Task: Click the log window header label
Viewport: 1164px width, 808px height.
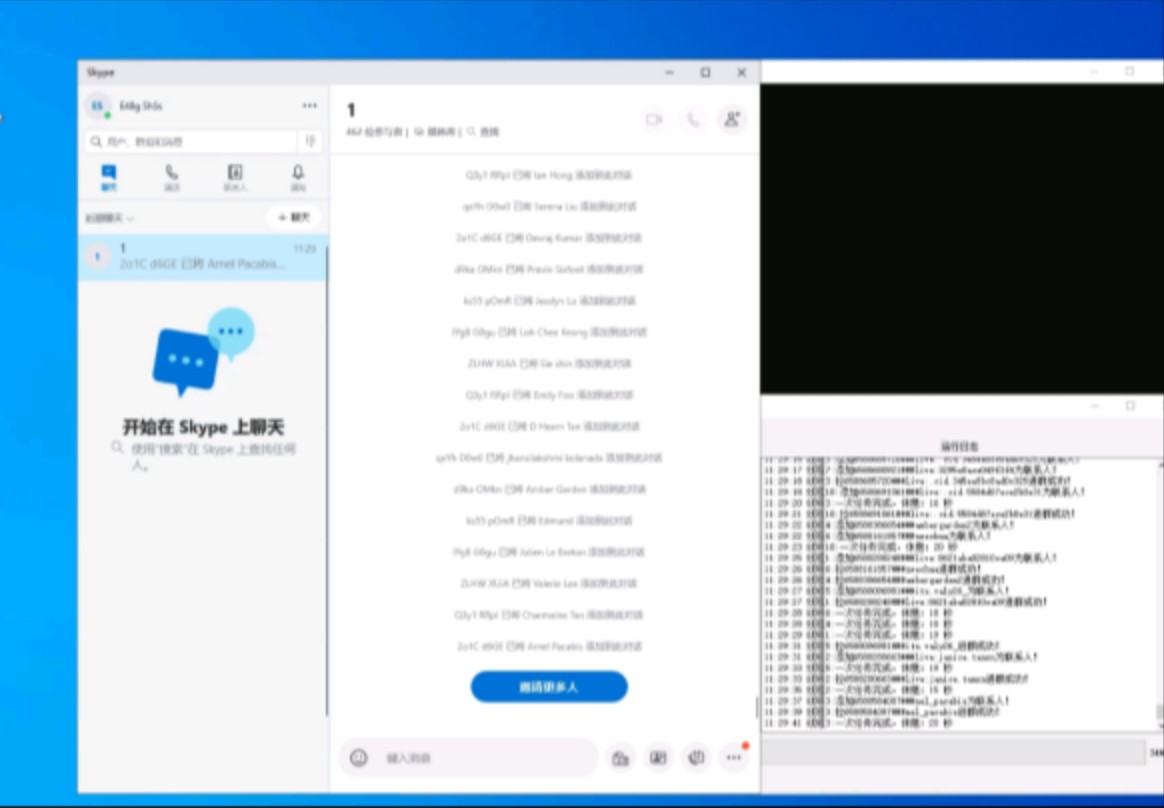Action: point(959,446)
